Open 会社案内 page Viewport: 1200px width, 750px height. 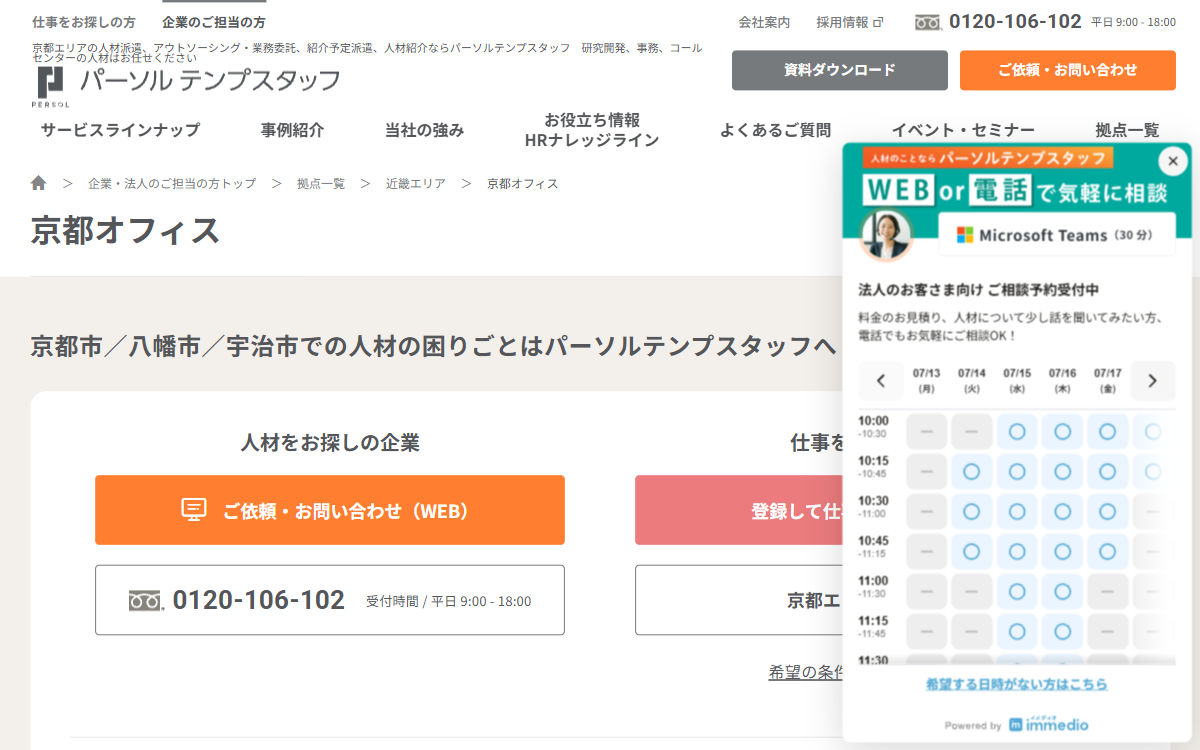[764, 22]
